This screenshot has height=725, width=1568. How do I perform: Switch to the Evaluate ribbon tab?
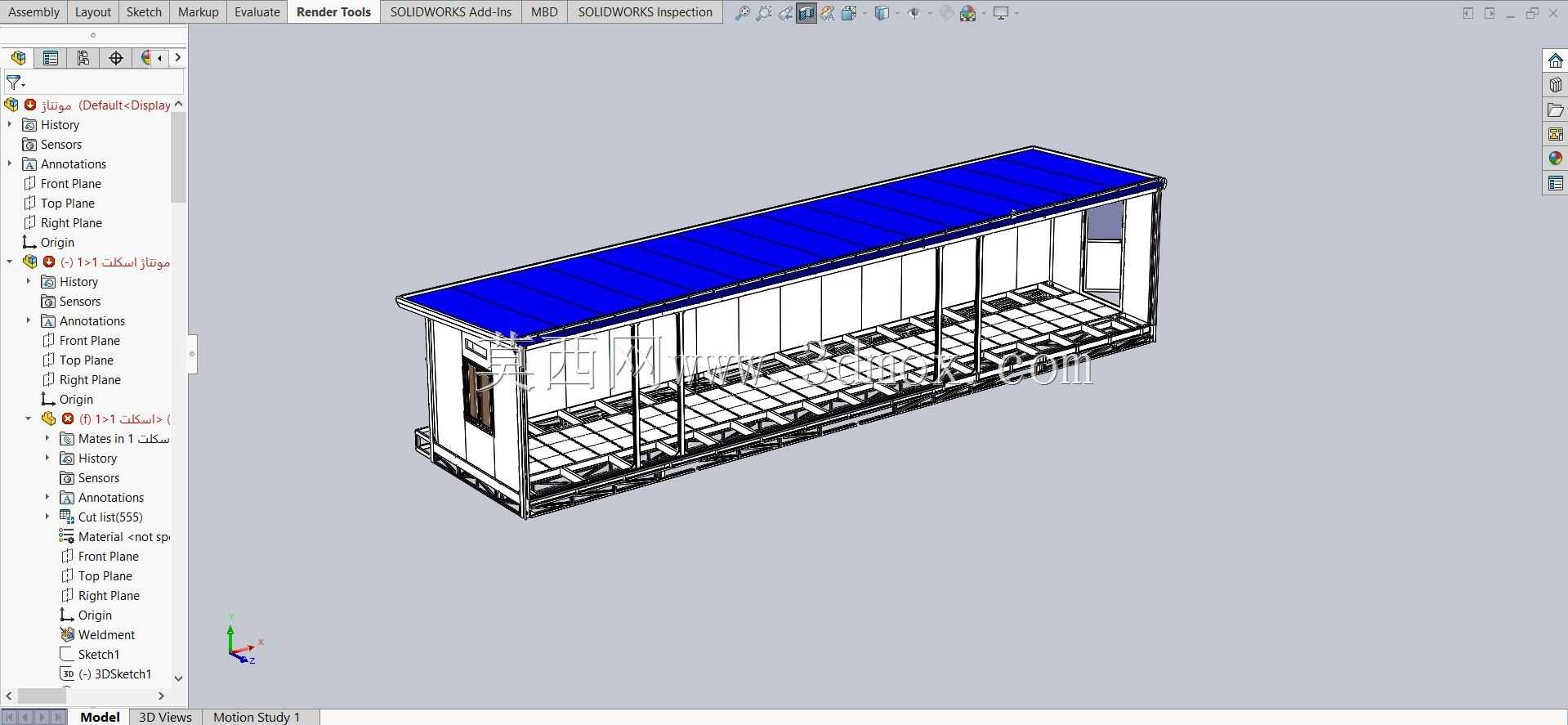coord(257,12)
